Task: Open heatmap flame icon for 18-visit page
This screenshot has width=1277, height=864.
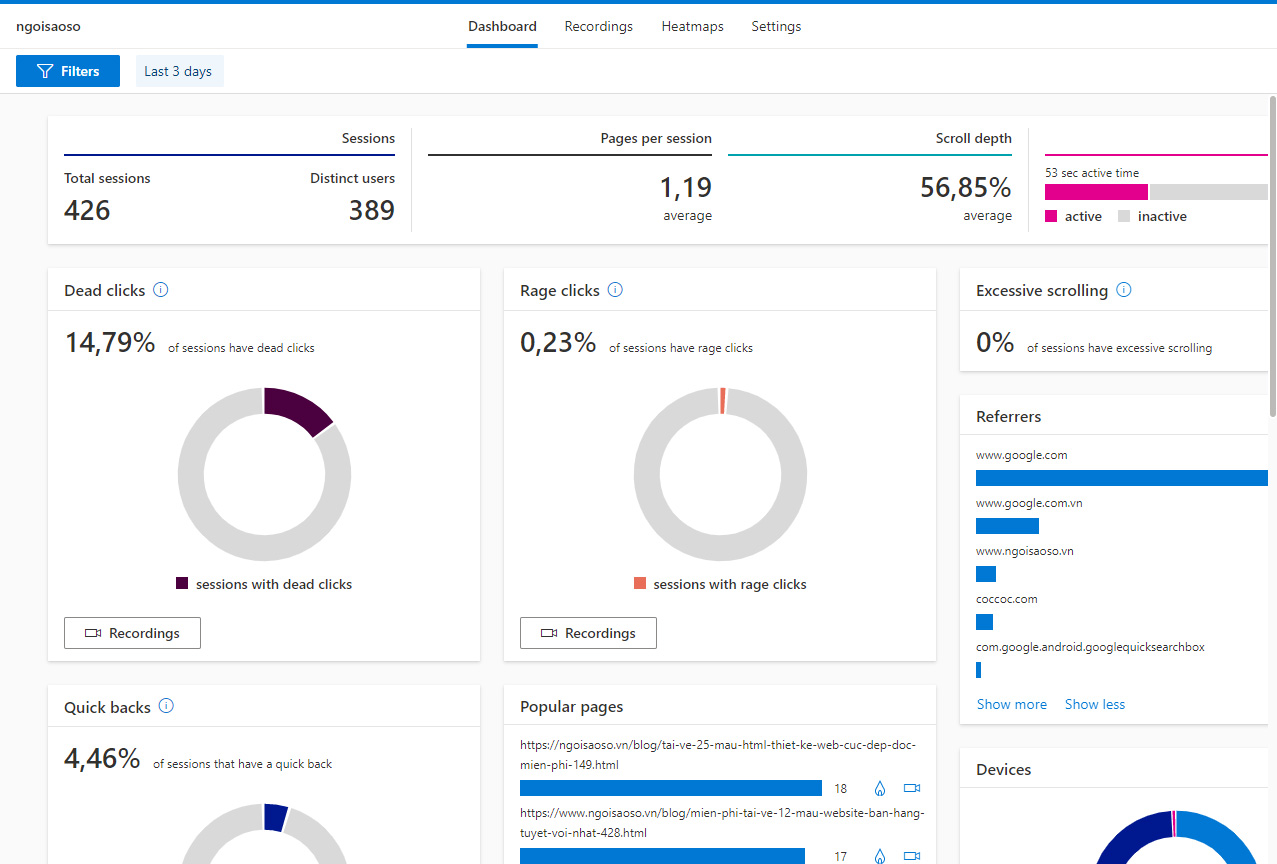Action: [x=880, y=788]
